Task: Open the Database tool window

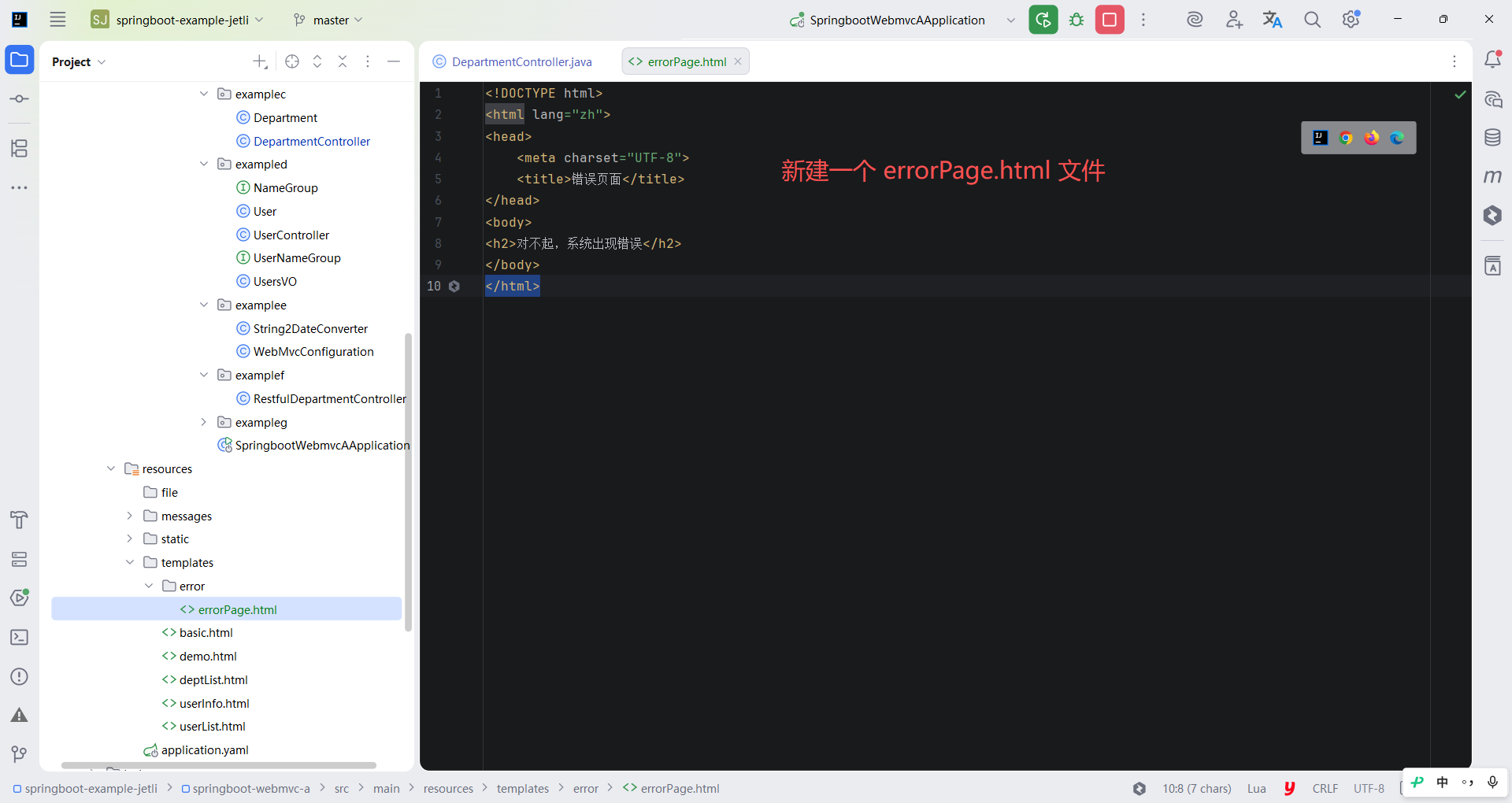Action: click(x=1492, y=138)
